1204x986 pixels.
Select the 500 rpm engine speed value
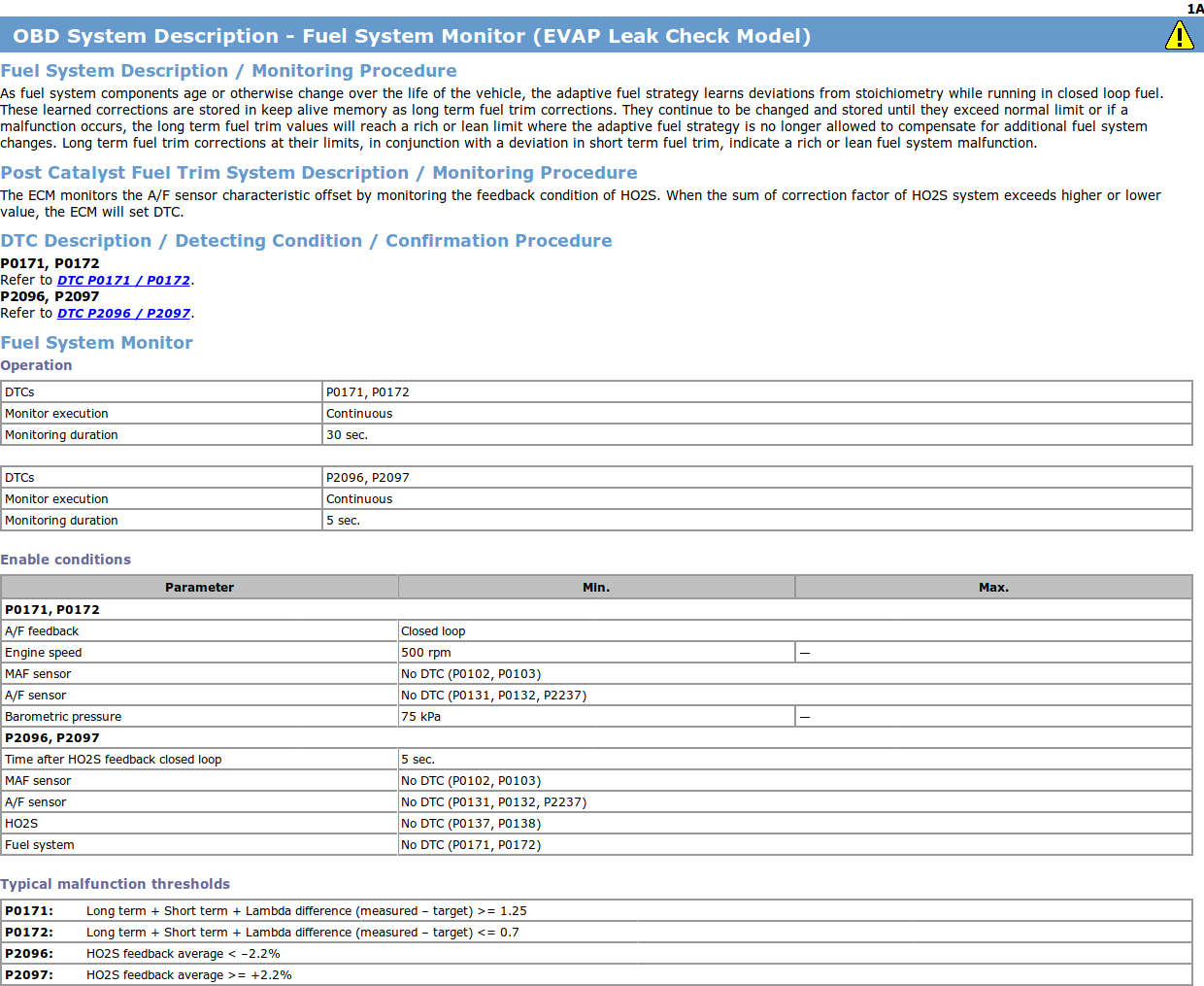pos(426,653)
